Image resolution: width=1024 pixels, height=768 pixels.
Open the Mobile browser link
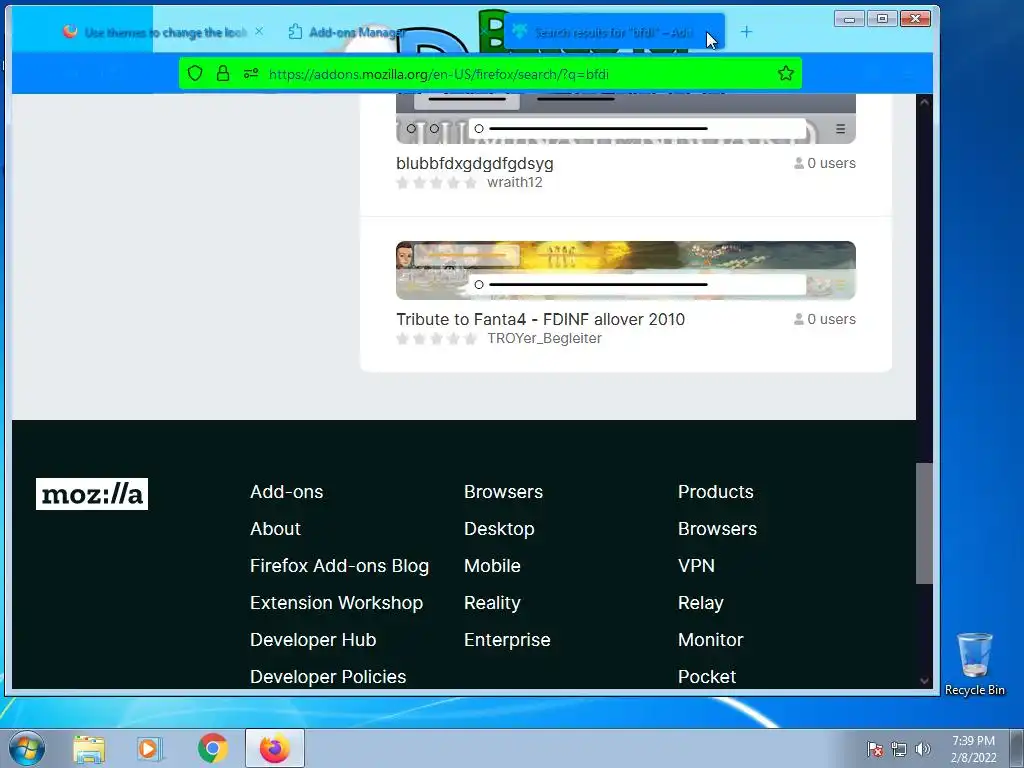tap(492, 566)
